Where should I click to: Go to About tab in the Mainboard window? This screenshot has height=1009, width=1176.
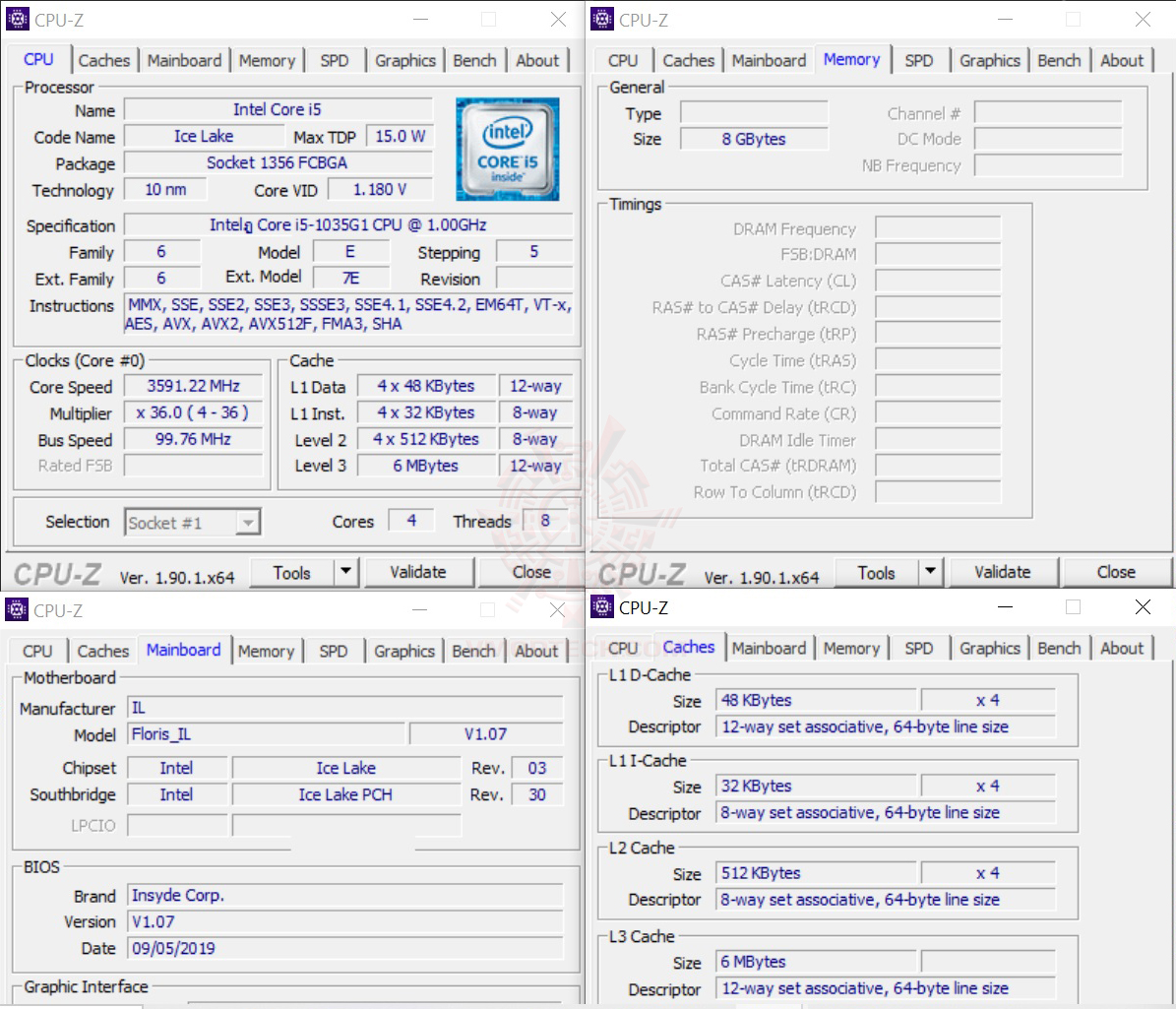[x=536, y=651]
